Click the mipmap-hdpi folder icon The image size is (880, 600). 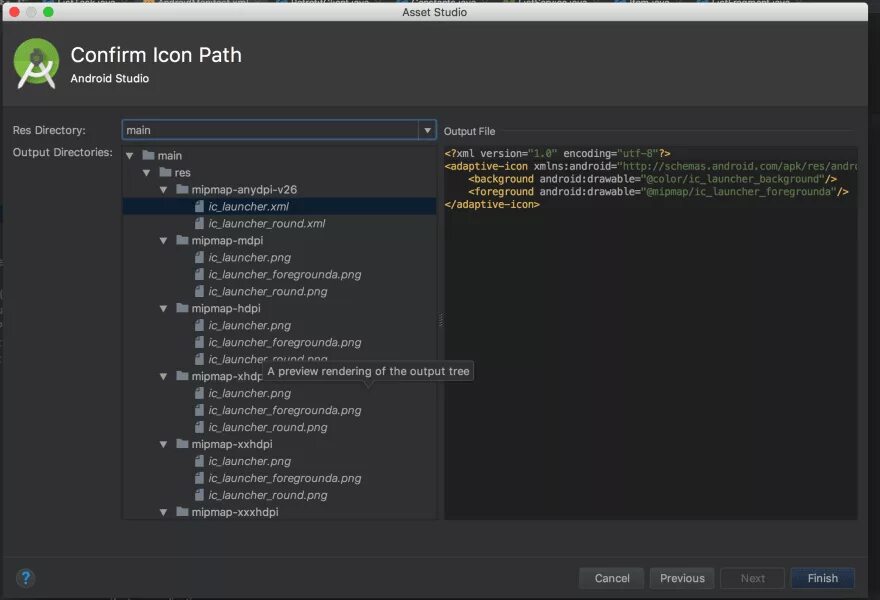coord(182,308)
